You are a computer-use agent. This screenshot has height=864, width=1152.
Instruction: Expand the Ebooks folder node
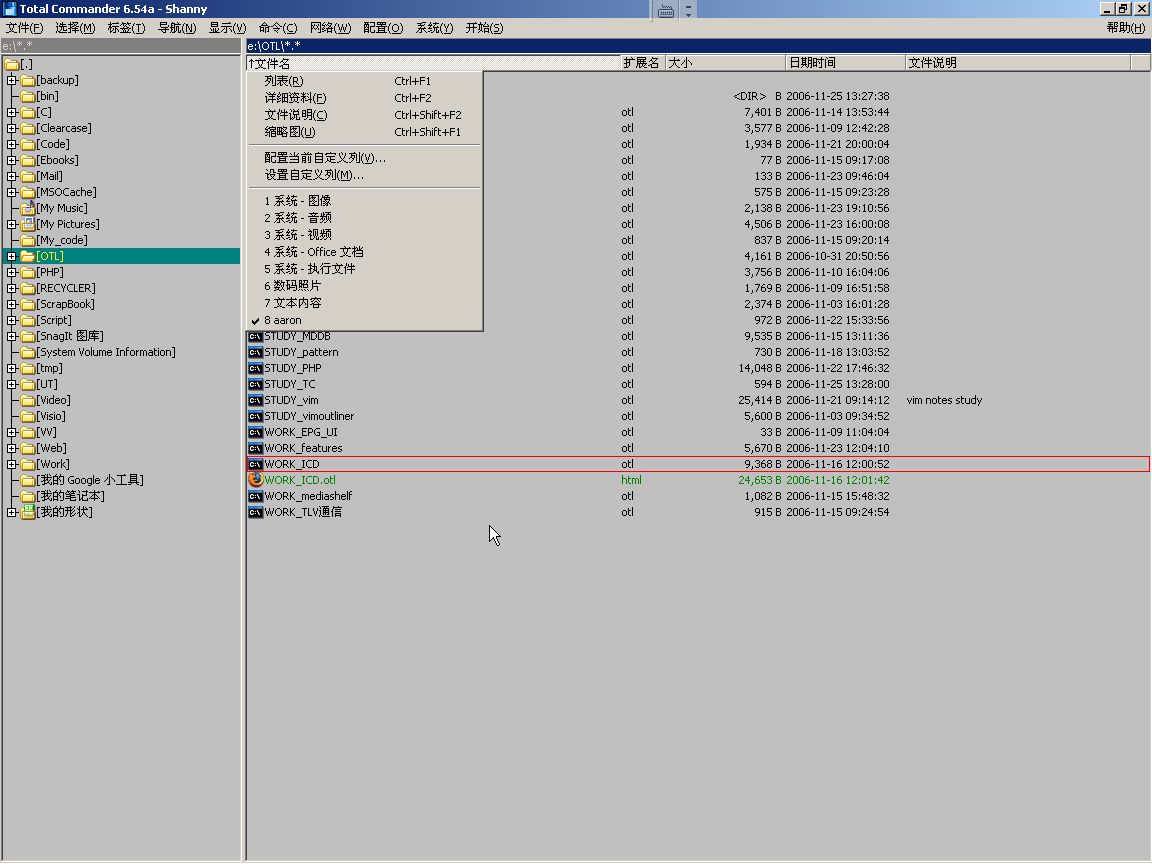pyautogui.click(x=12, y=160)
